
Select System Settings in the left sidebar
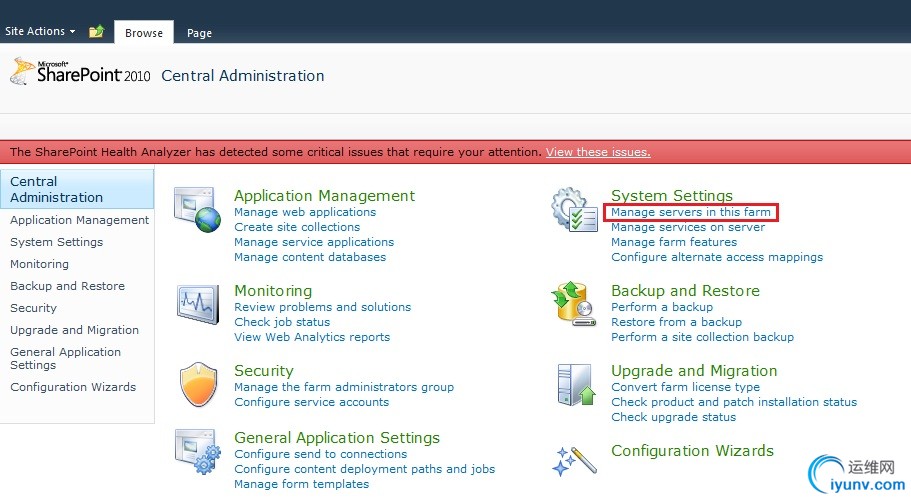[x=56, y=242]
